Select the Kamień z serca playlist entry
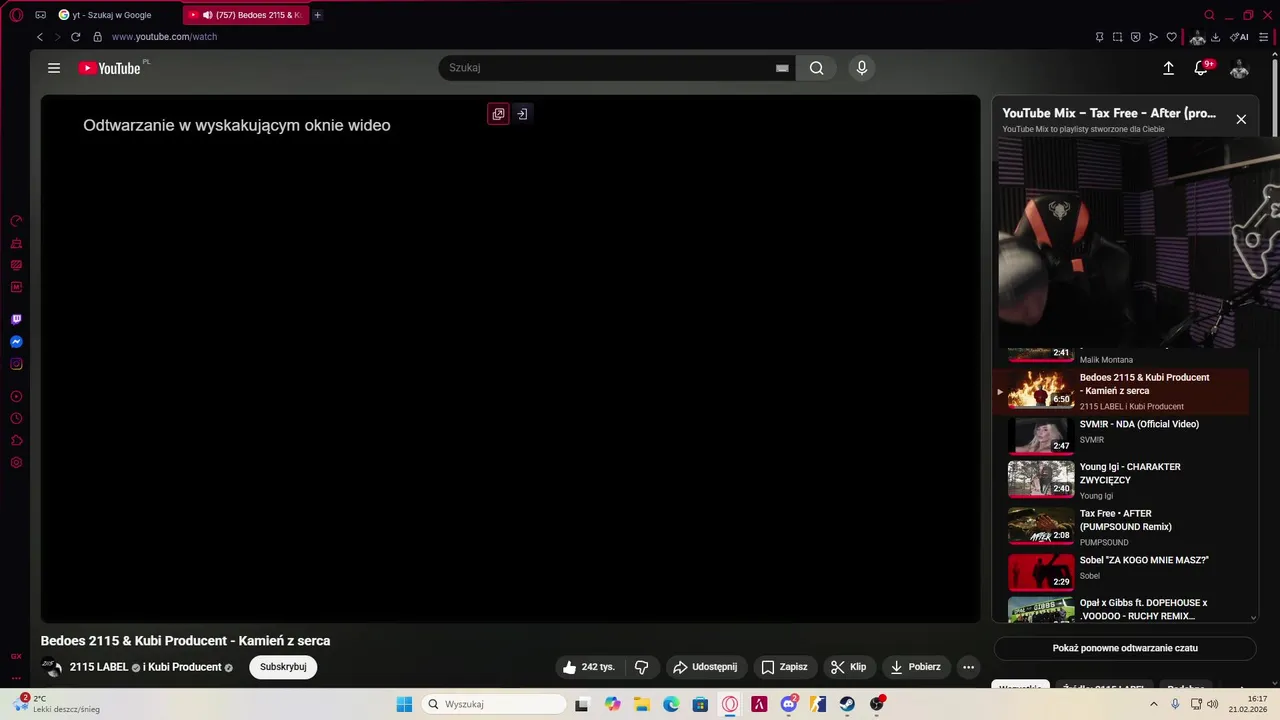The image size is (1280, 720). [1121, 391]
